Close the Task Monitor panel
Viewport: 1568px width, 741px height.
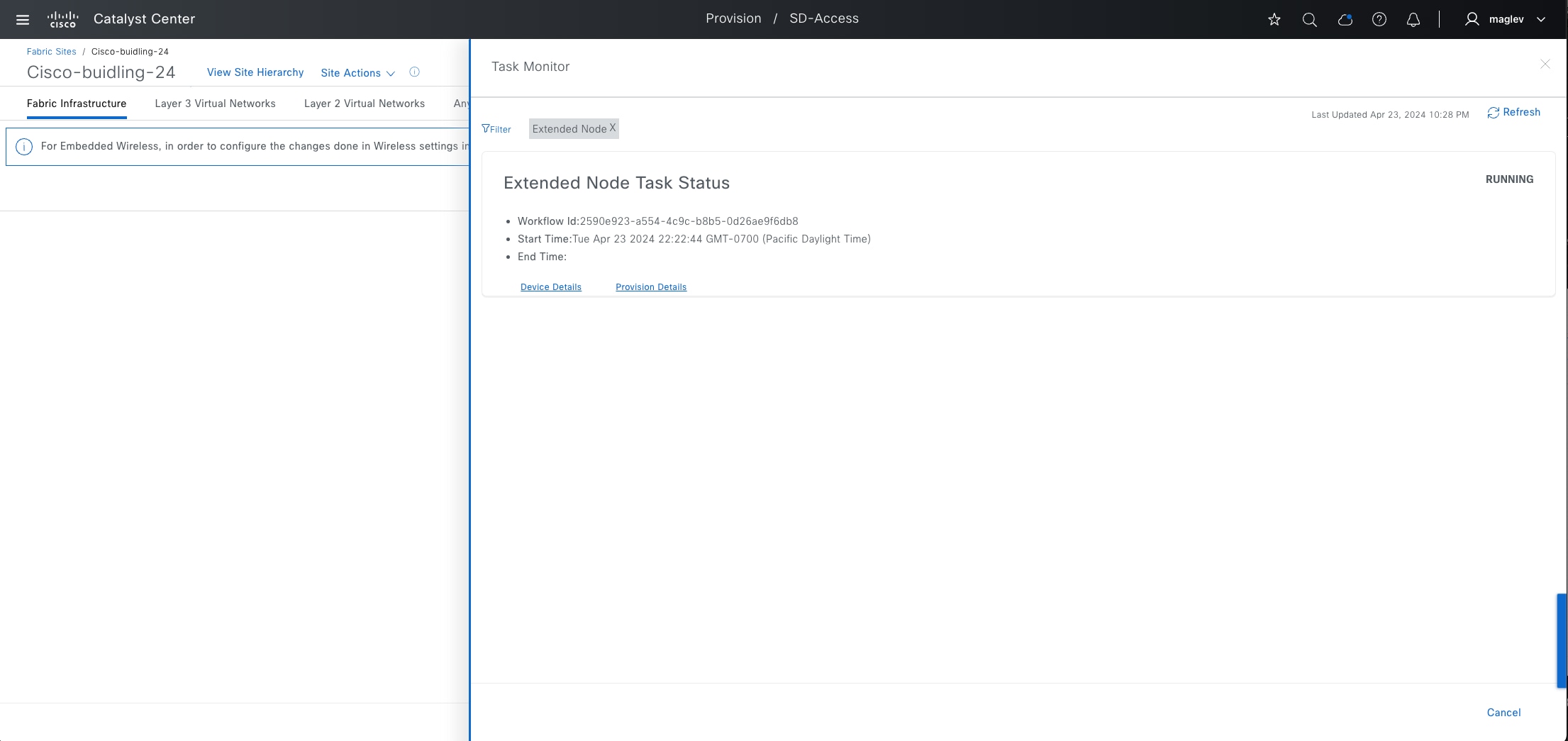tap(1545, 64)
